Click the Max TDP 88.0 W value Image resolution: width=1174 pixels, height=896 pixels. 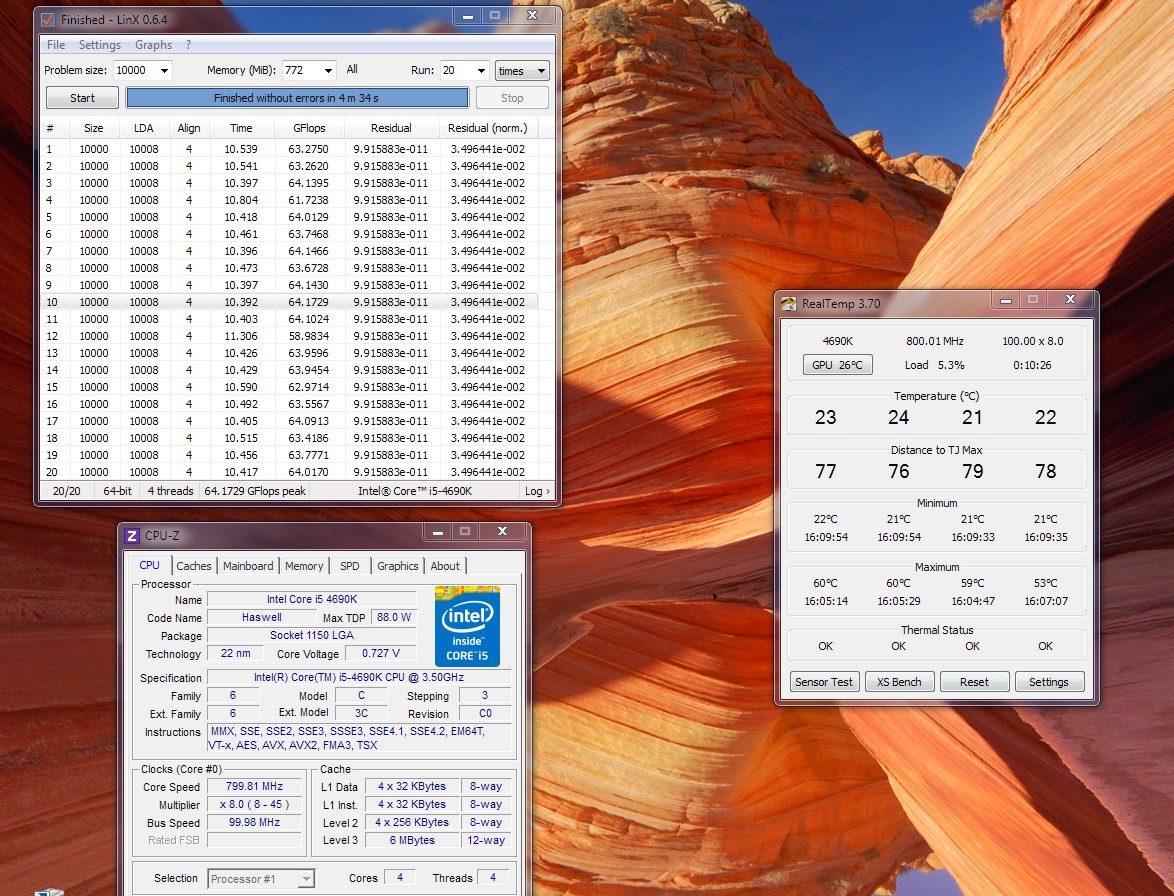[x=394, y=617]
